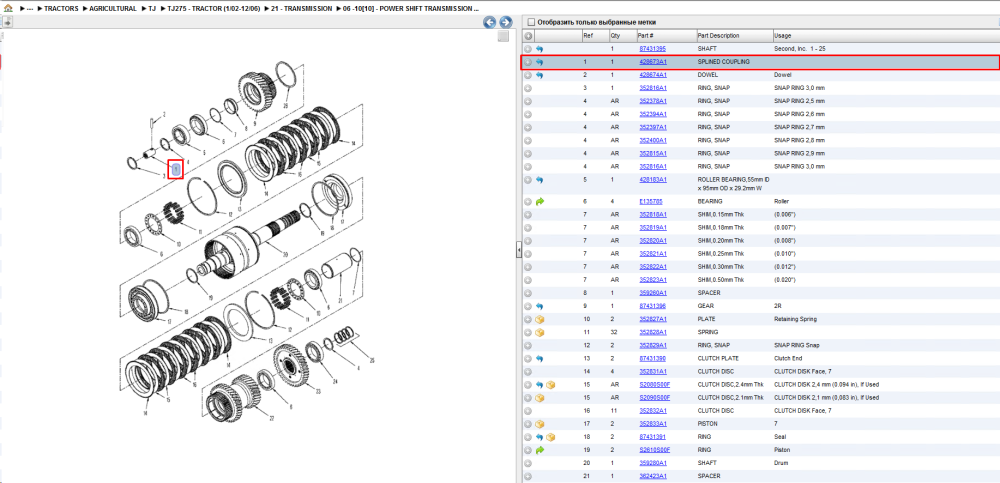
Task: Open part number link 352400A1
Action: (x=652, y=140)
